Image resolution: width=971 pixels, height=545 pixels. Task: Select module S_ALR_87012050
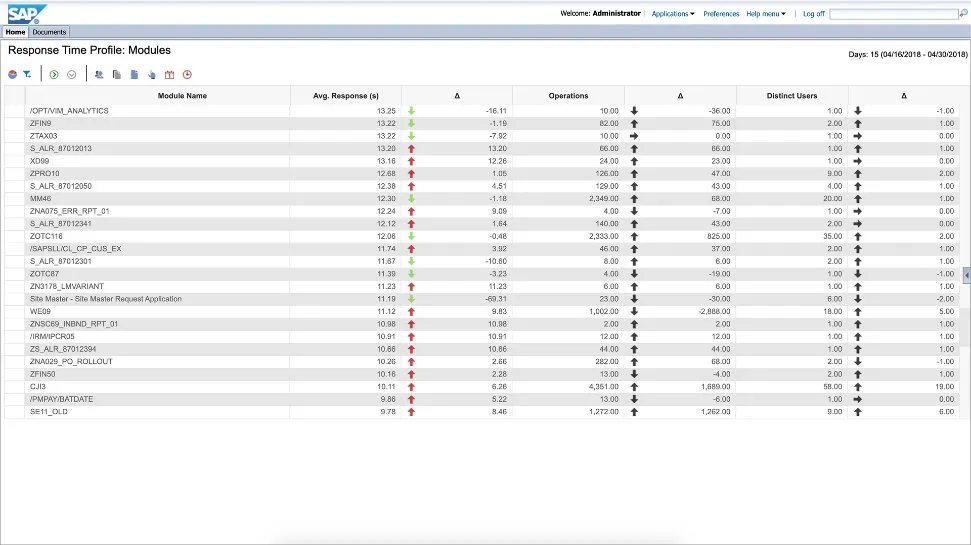click(x=61, y=186)
